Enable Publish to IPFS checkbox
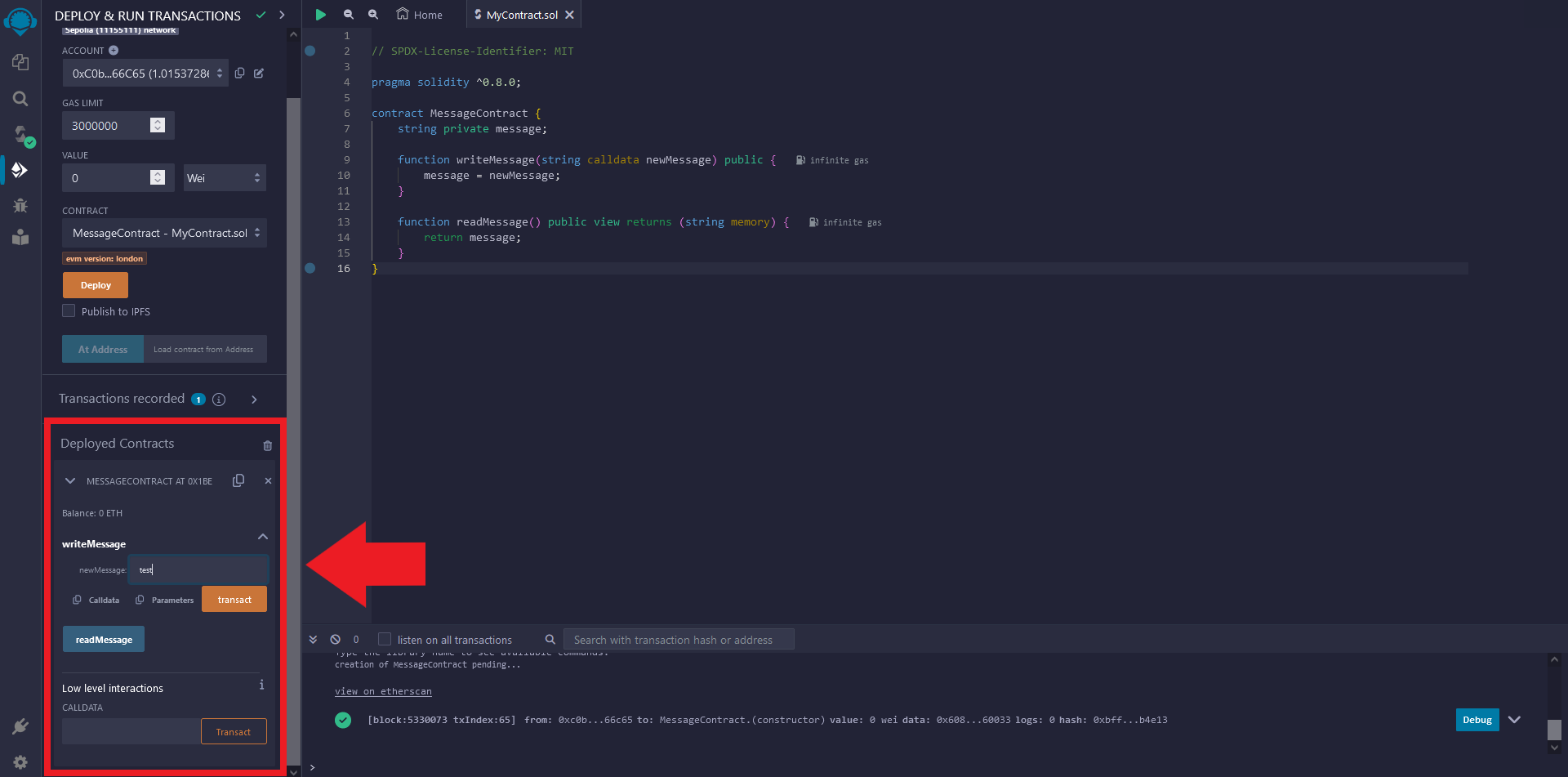 click(69, 311)
